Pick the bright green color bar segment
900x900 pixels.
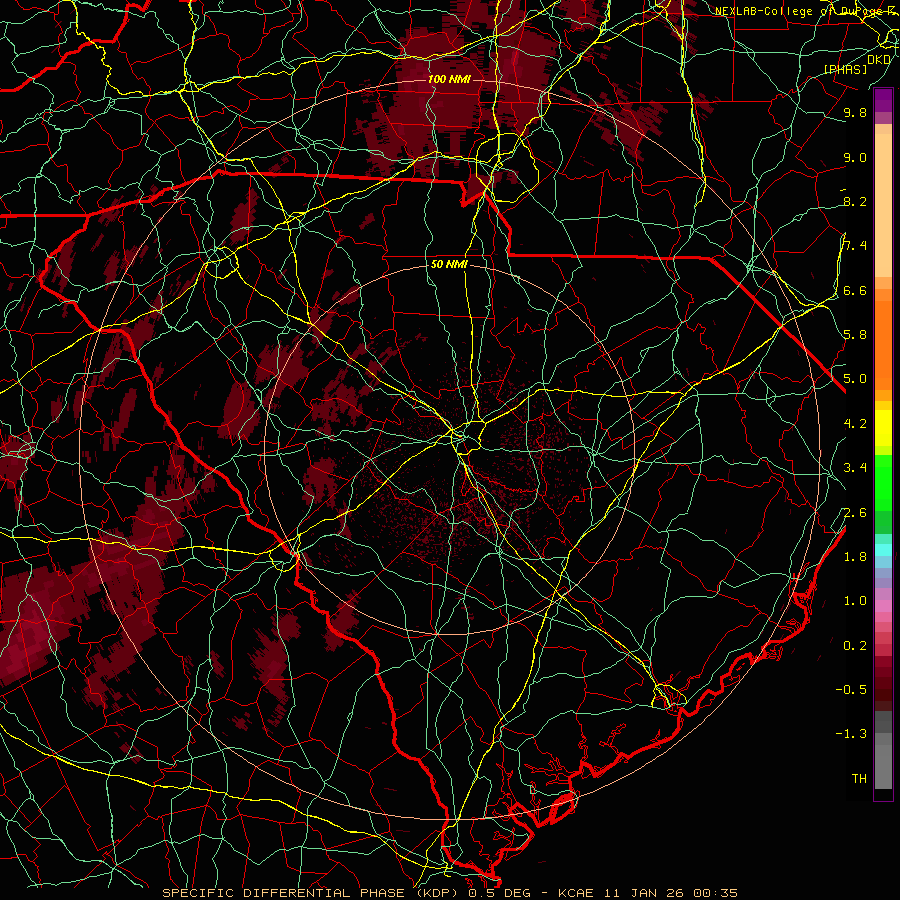click(883, 482)
